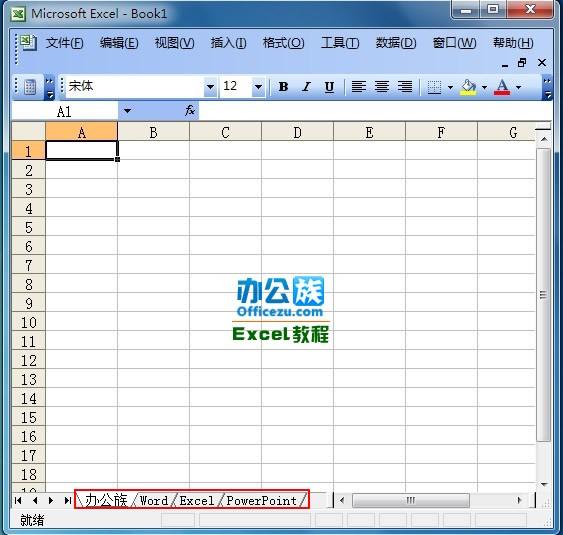Select row 5 header
The image size is (563, 535).
[x=29, y=227]
